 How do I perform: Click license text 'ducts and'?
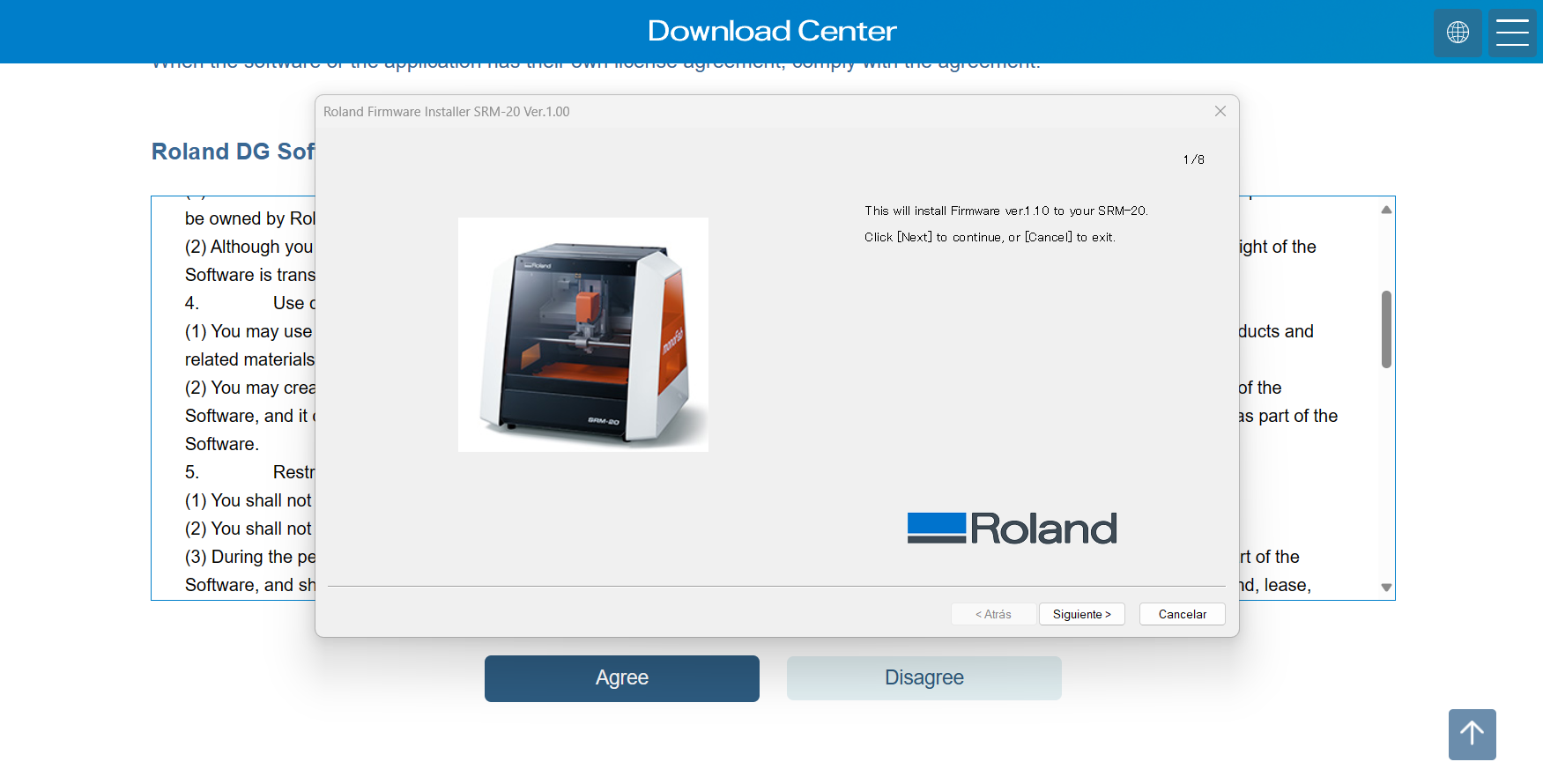pyautogui.click(x=1276, y=331)
